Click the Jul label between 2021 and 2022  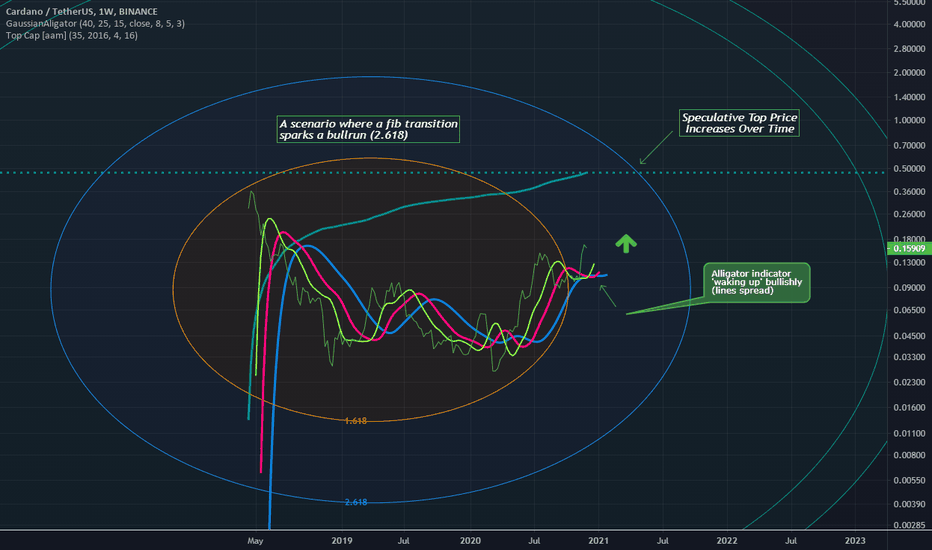point(662,540)
